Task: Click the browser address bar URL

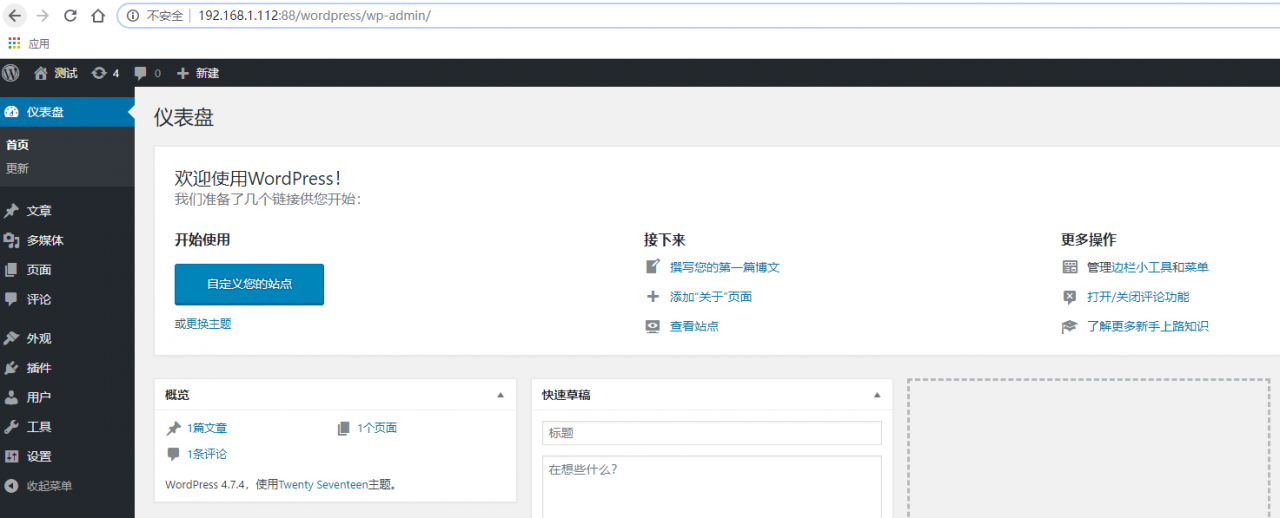Action: click(314, 16)
